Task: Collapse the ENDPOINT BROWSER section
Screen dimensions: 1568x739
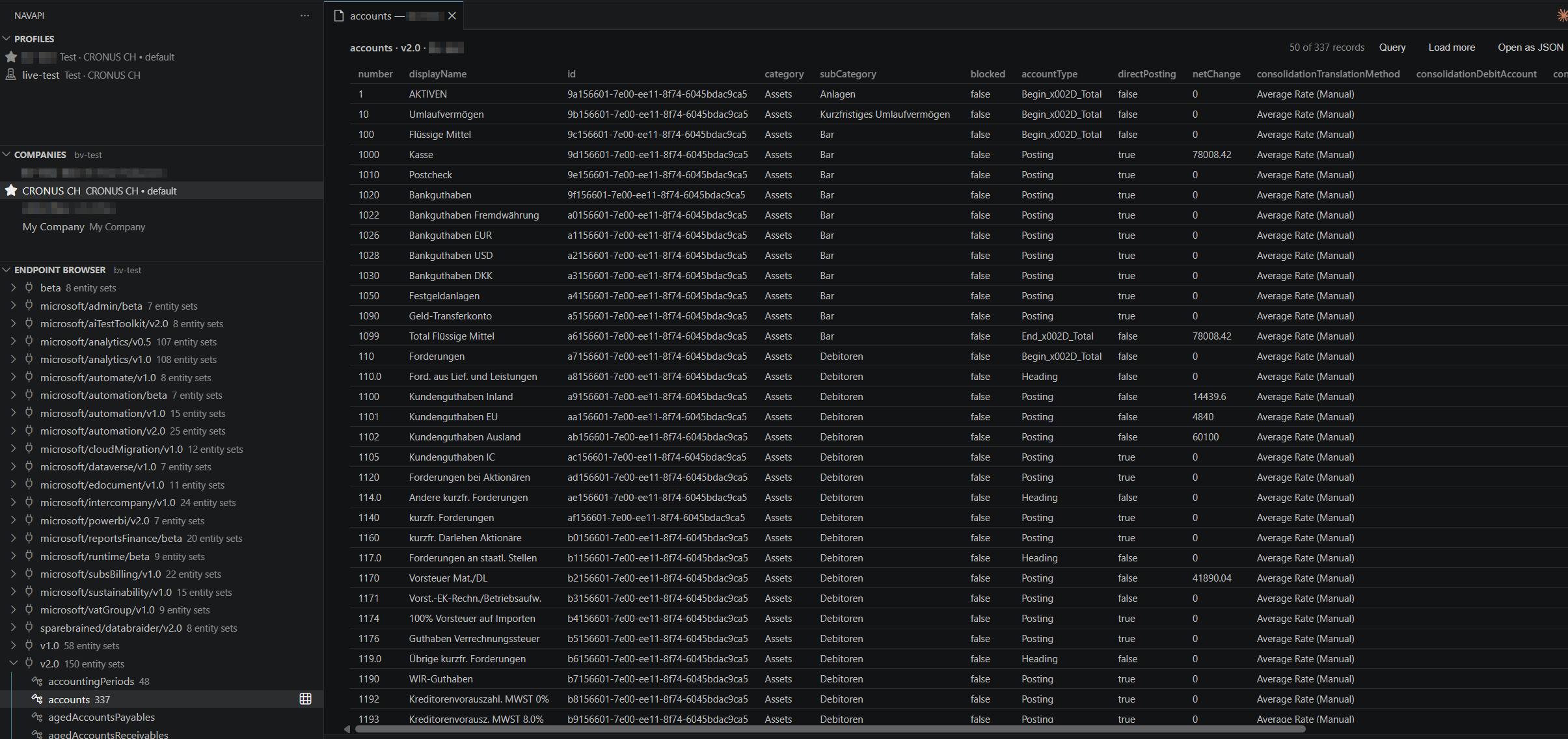Action: click(7, 269)
